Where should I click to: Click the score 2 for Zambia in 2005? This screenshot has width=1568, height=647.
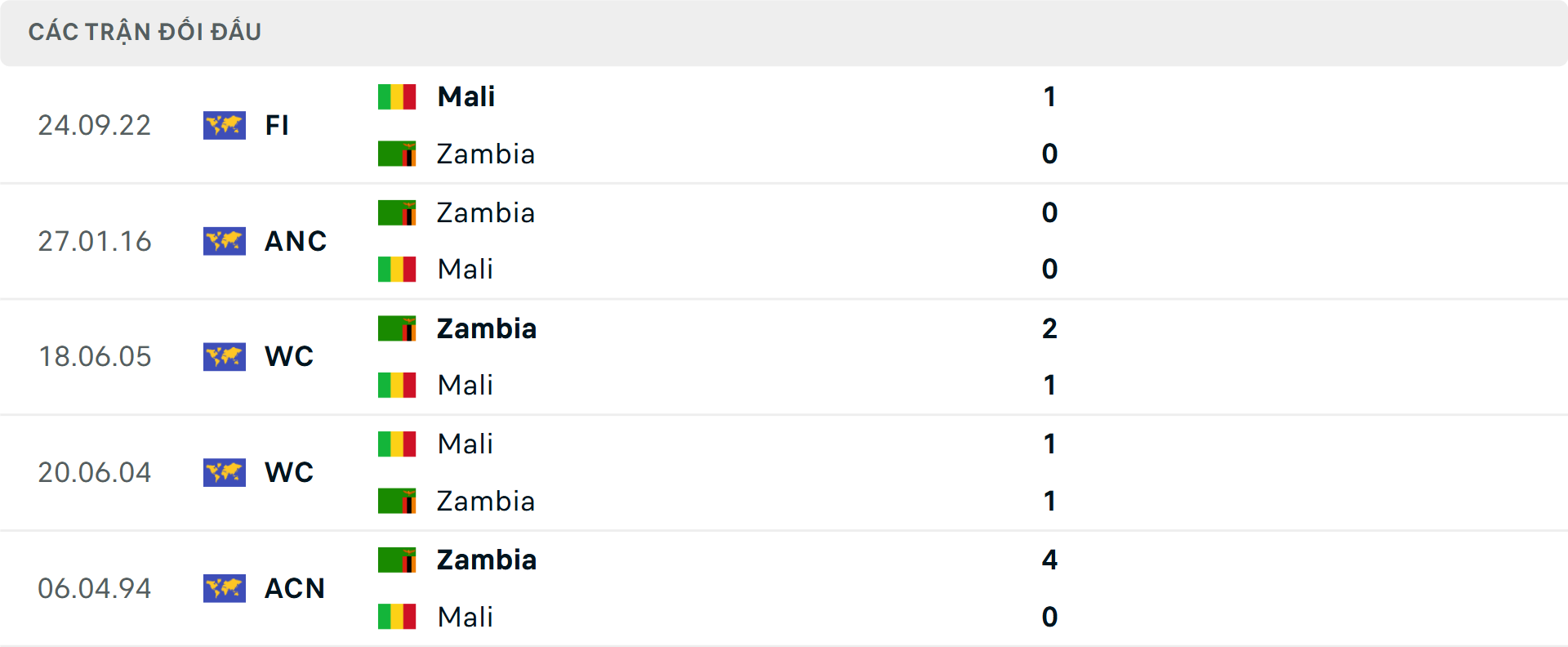(x=1050, y=328)
